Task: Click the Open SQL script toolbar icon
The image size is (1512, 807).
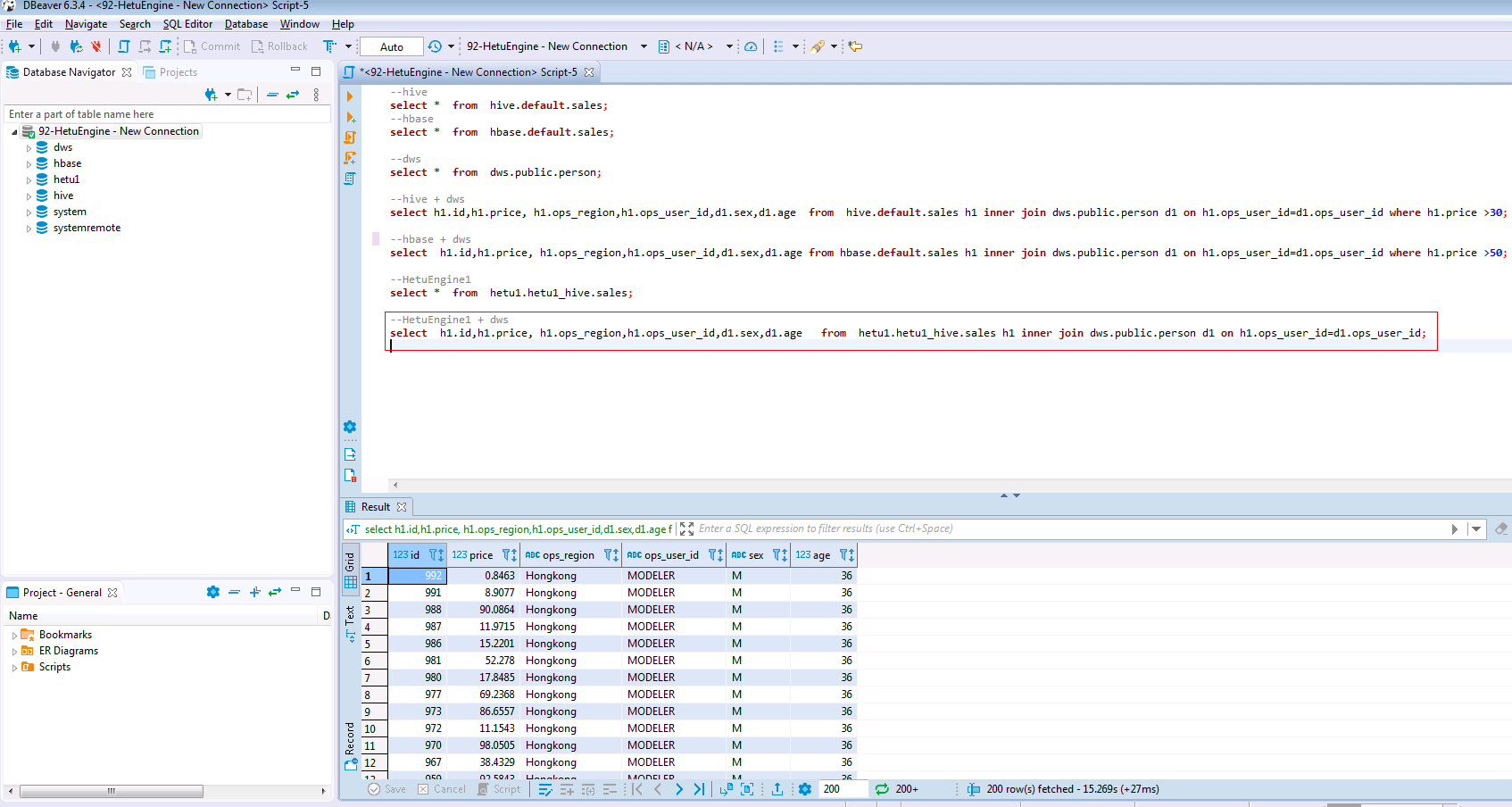Action: pyautogui.click(x=124, y=46)
